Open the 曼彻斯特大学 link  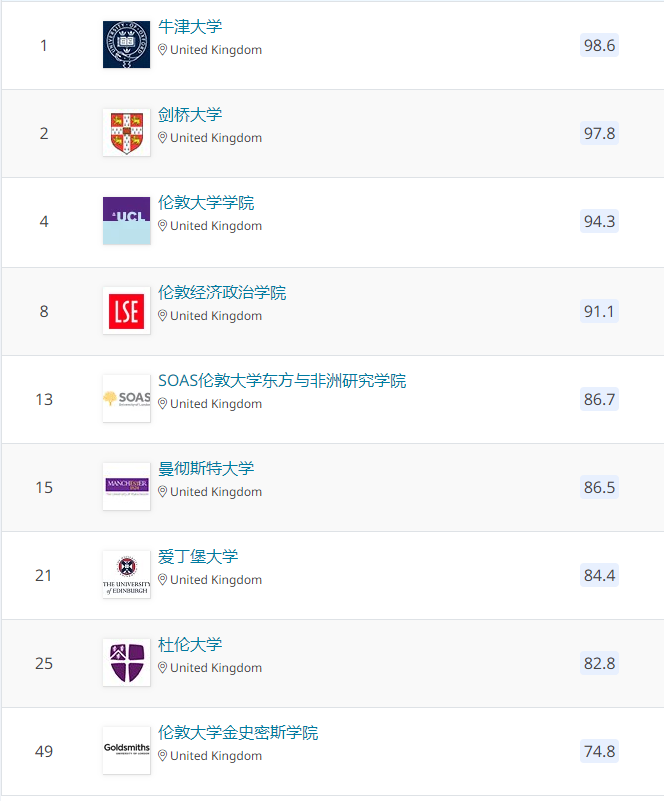[x=206, y=469]
